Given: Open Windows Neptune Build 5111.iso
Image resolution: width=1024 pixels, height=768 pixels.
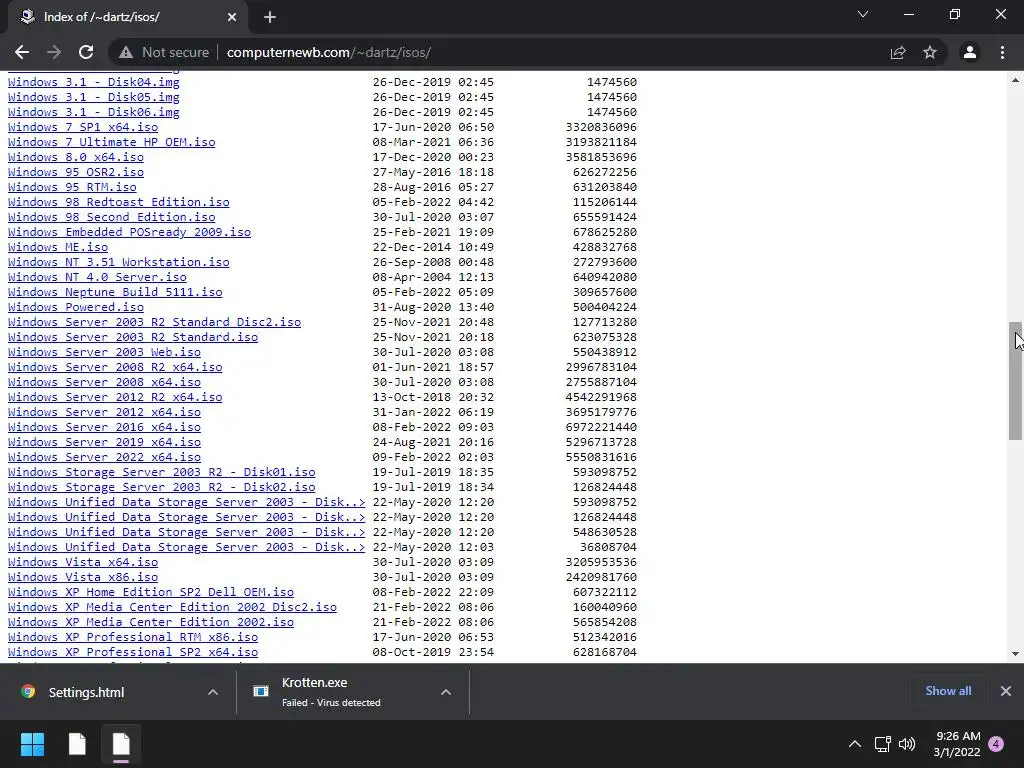Looking at the screenshot, I should click(x=115, y=293).
